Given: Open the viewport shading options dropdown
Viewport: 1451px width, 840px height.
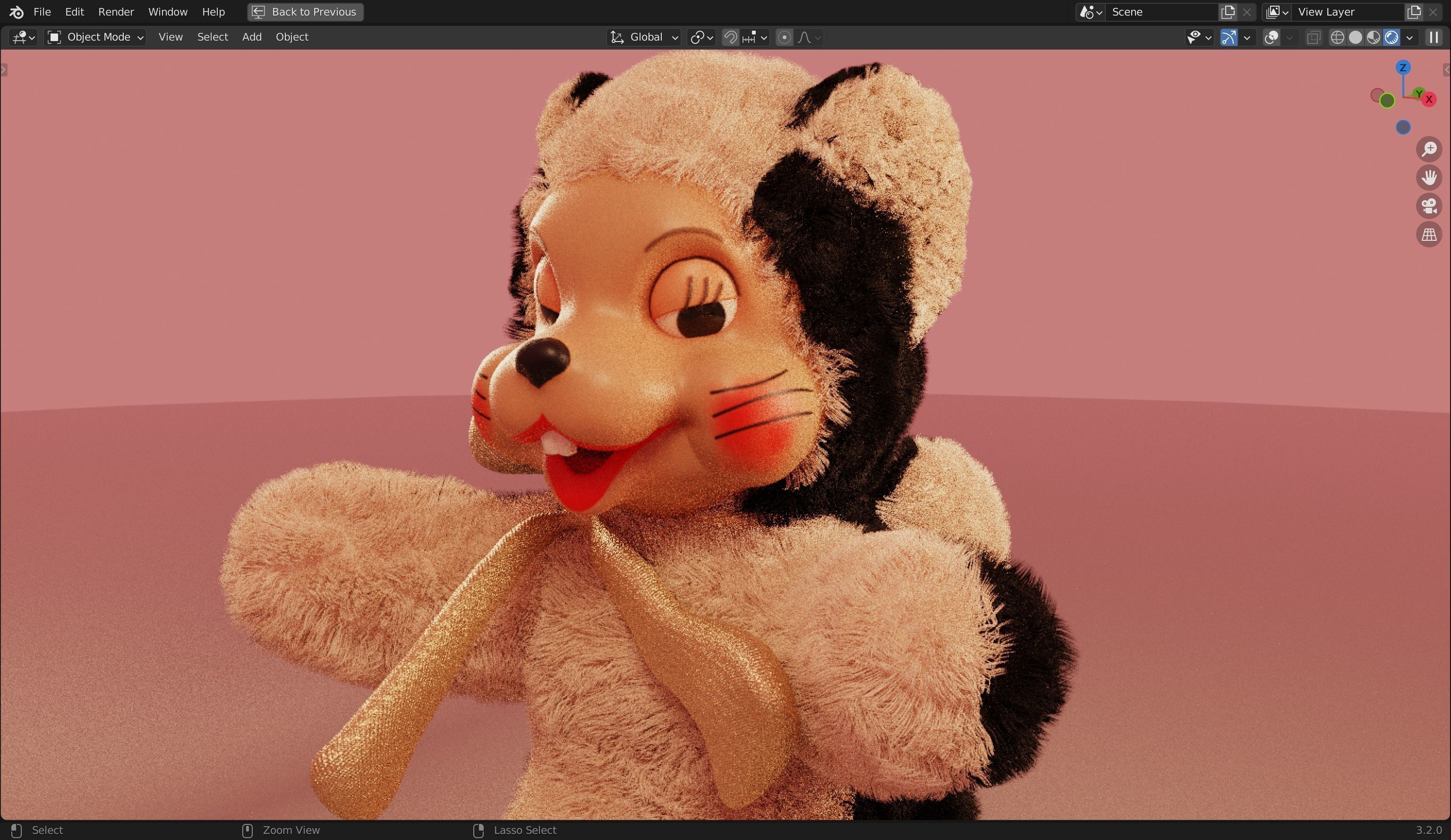Looking at the screenshot, I should click(x=1409, y=37).
